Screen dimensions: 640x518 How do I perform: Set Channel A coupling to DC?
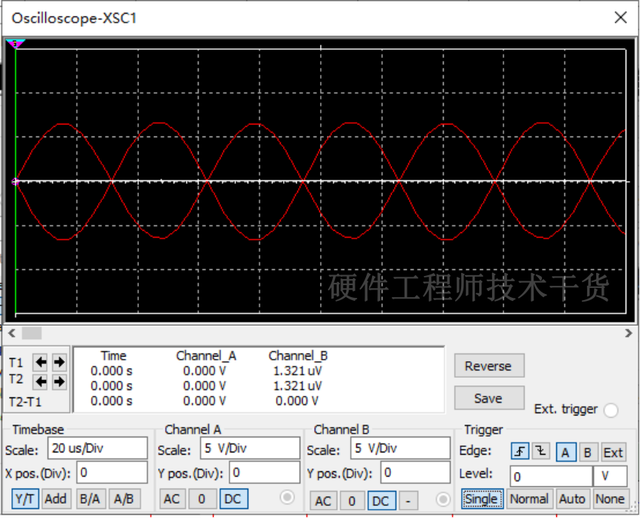[x=233, y=499]
